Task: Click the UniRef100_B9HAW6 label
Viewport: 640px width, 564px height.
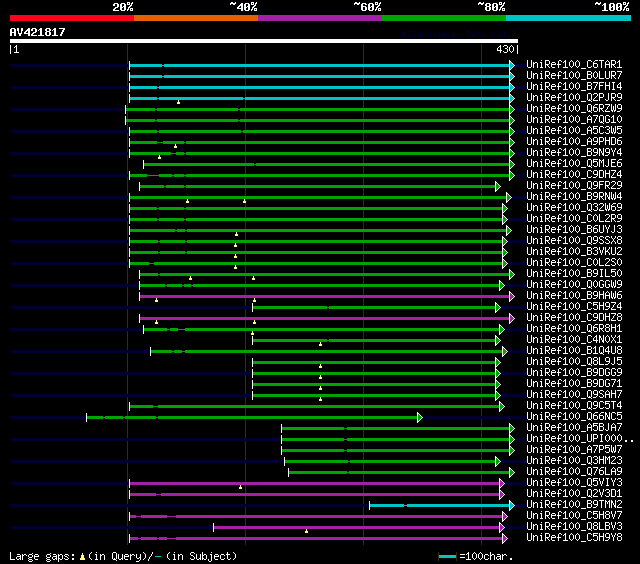Action: point(574,296)
